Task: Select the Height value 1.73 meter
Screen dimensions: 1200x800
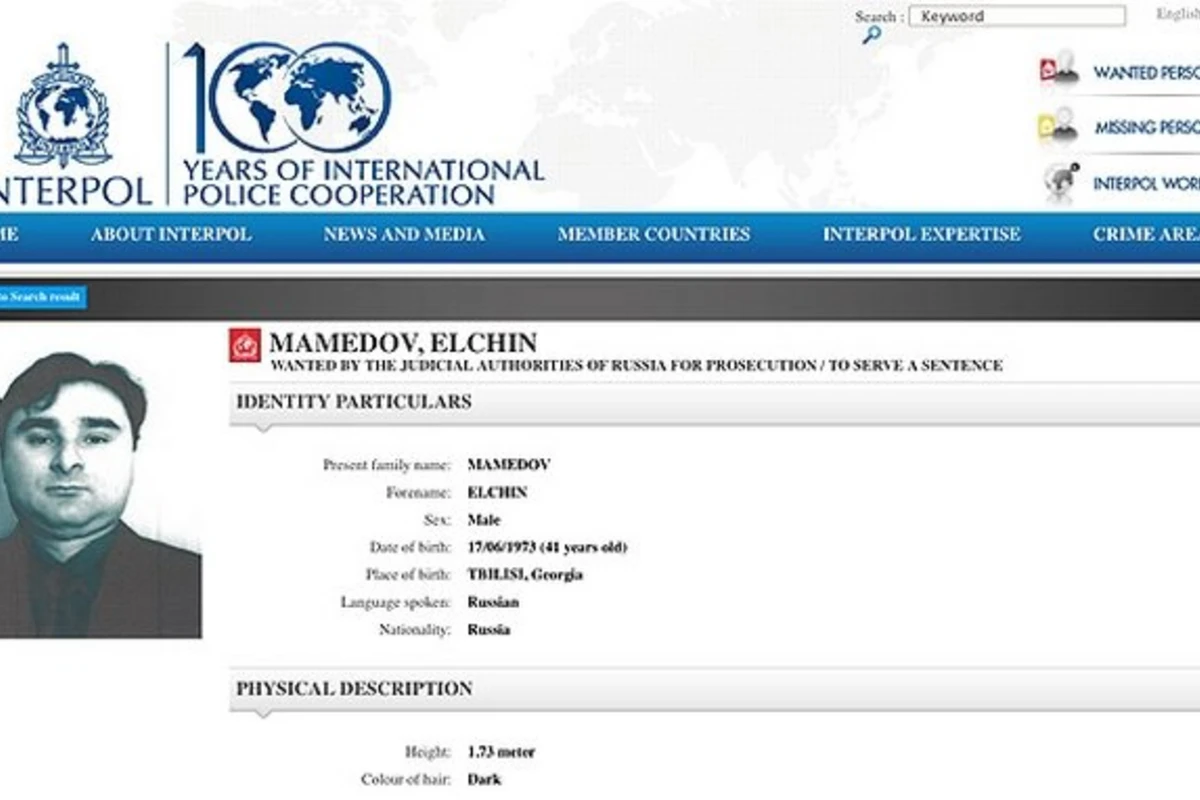Action: coord(501,752)
